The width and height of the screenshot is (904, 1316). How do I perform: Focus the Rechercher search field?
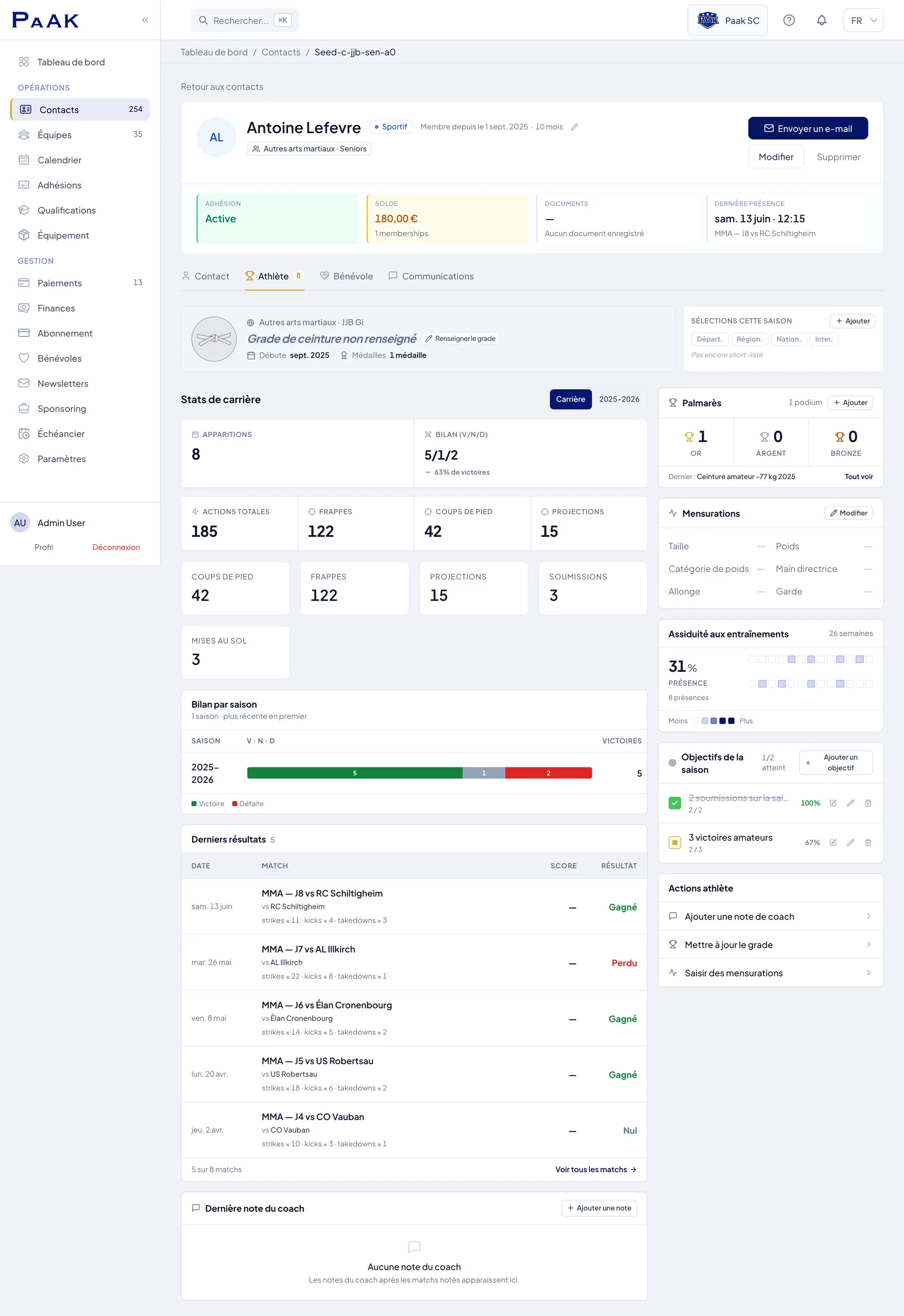pos(245,20)
